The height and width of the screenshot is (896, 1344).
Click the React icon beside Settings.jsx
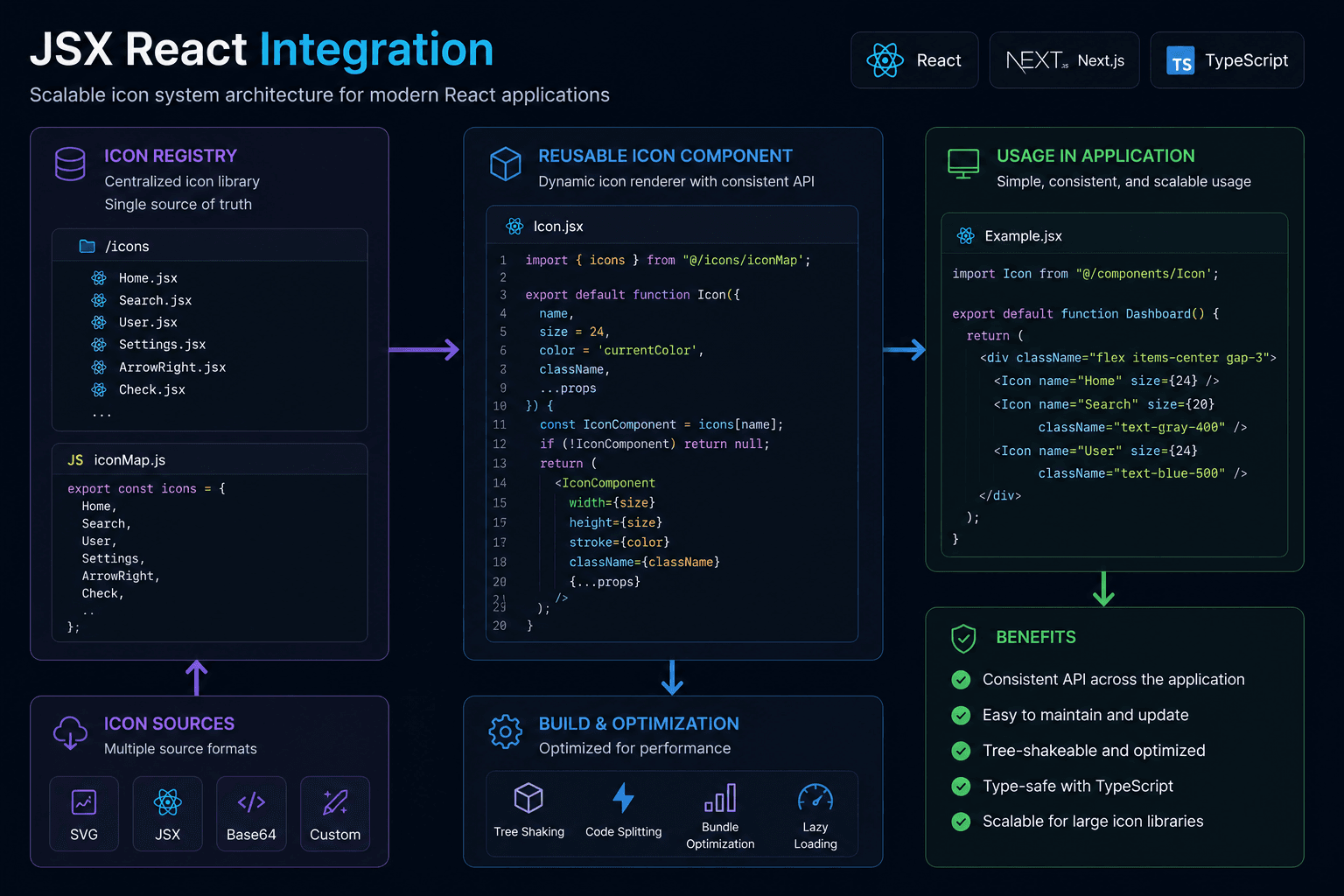pyautogui.click(x=99, y=345)
